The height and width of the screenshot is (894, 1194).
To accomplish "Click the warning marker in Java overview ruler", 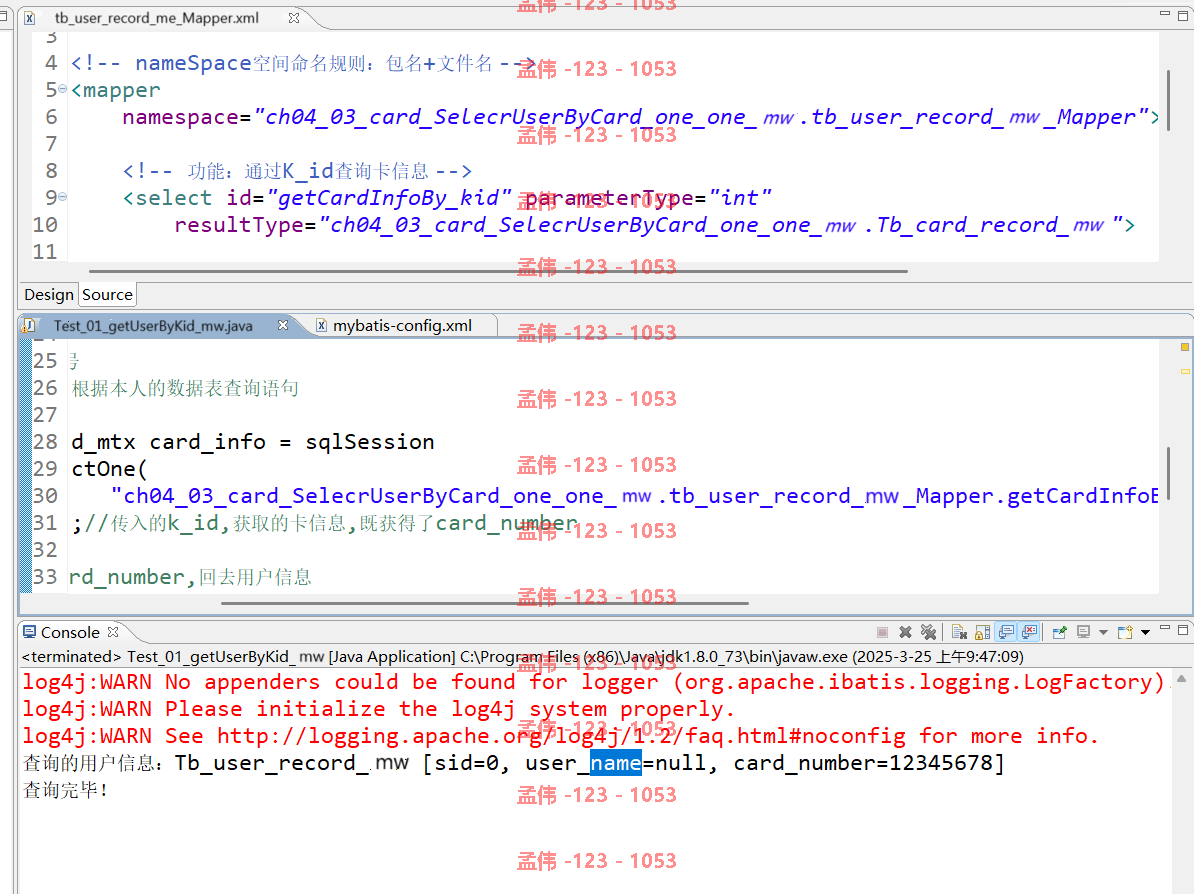I will coord(1185,347).
